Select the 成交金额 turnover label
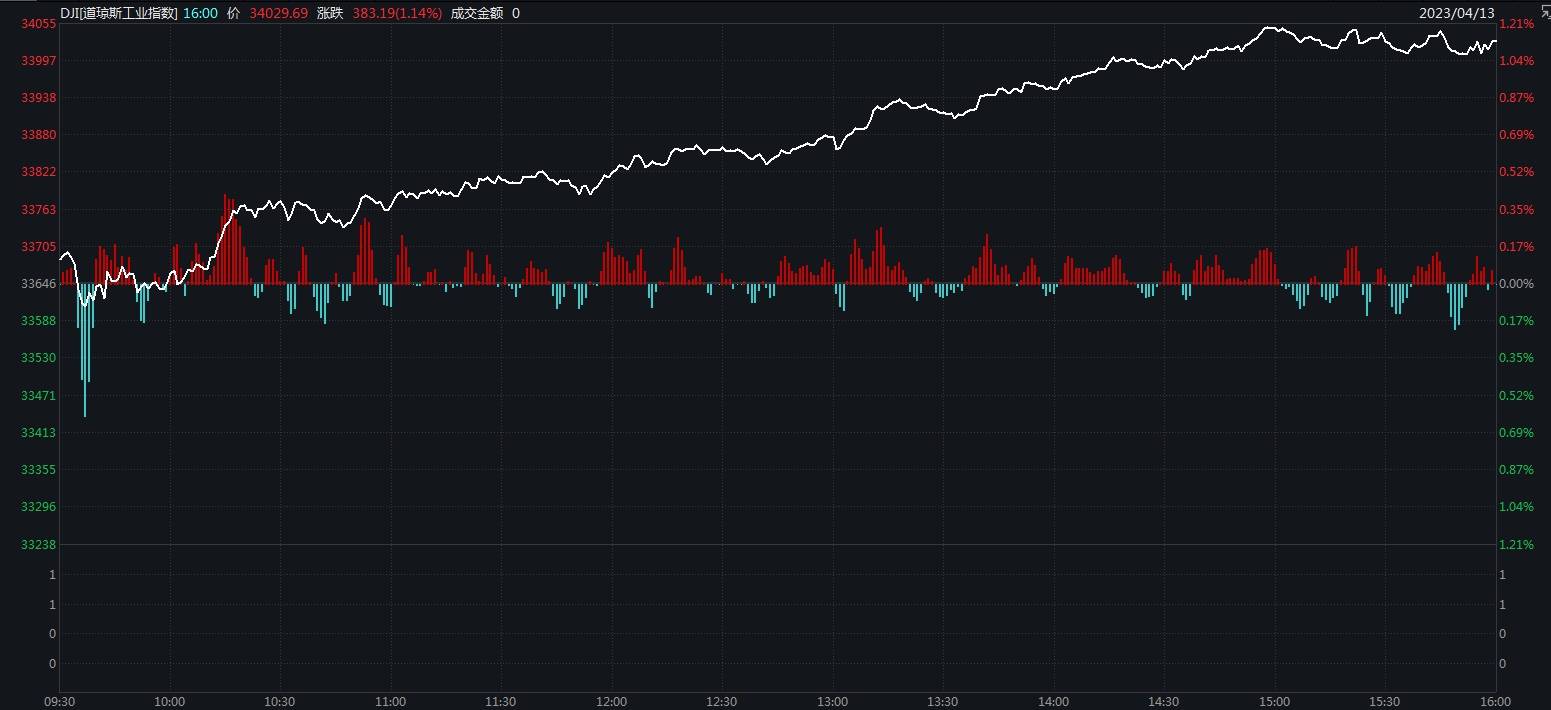Viewport: 1551px width, 710px height. click(x=478, y=13)
